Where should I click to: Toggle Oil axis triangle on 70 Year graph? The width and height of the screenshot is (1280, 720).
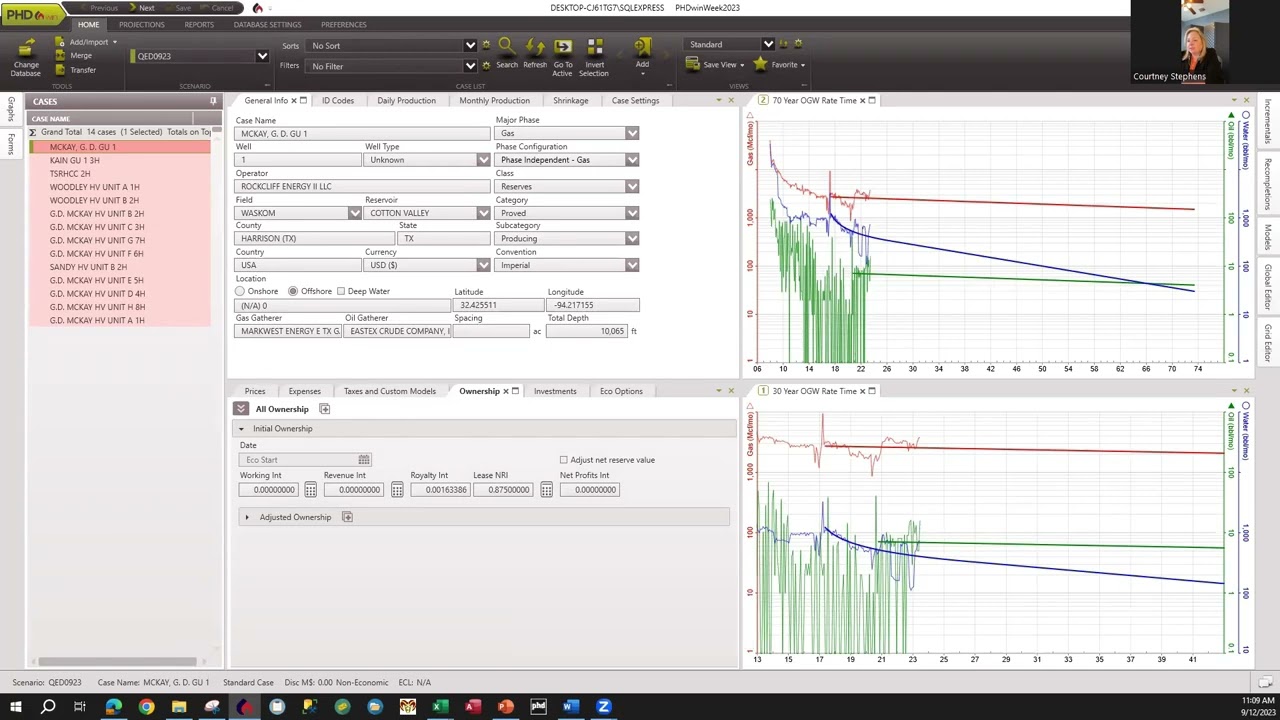1231,117
